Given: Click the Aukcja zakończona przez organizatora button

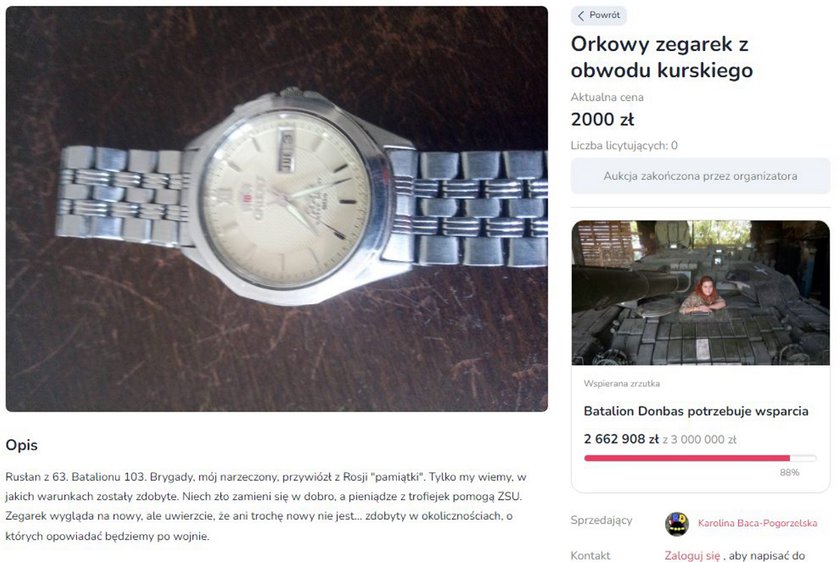Looking at the screenshot, I should coord(700,176).
